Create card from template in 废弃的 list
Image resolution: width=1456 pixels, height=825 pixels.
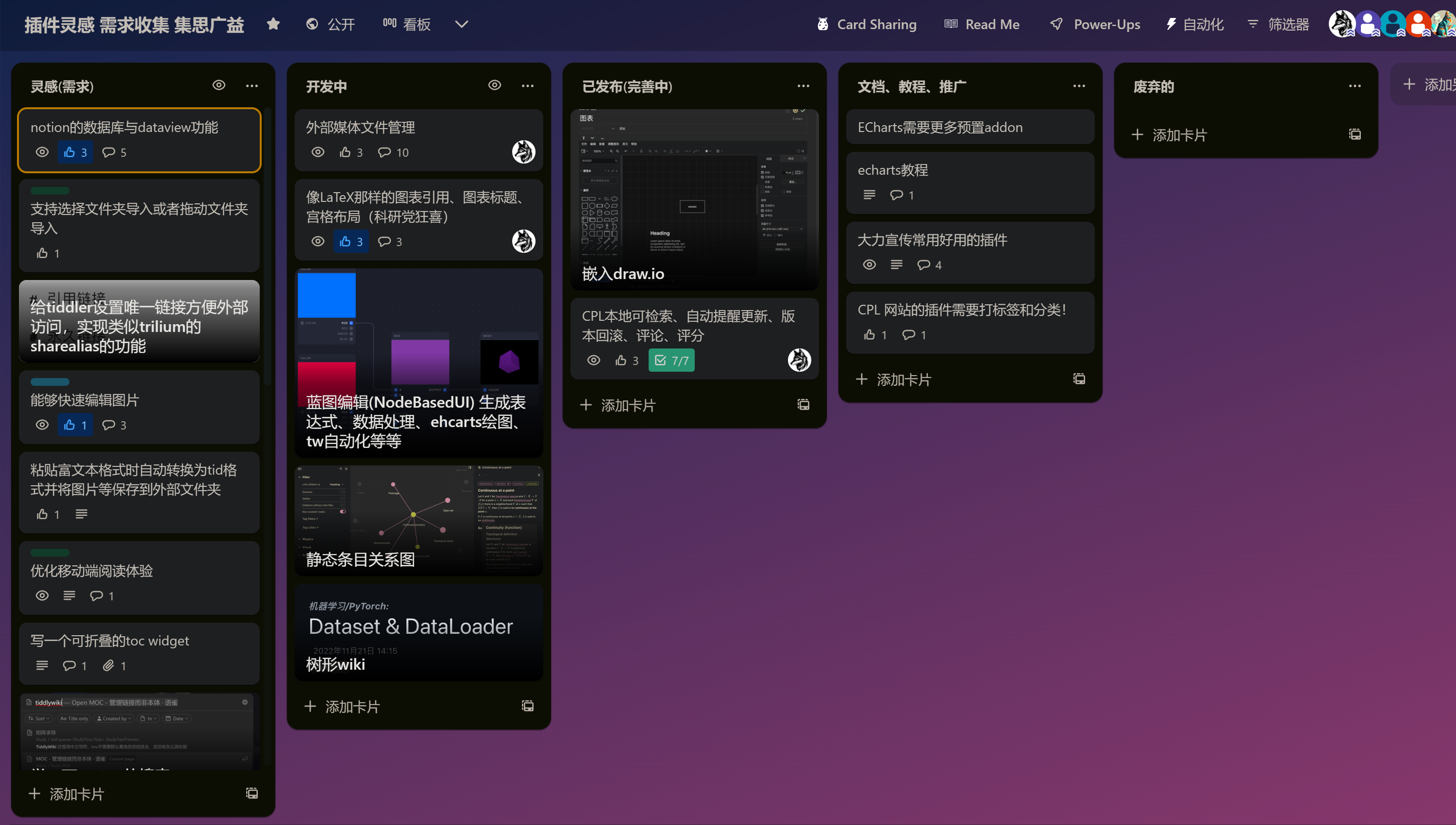click(x=1355, y=134)
